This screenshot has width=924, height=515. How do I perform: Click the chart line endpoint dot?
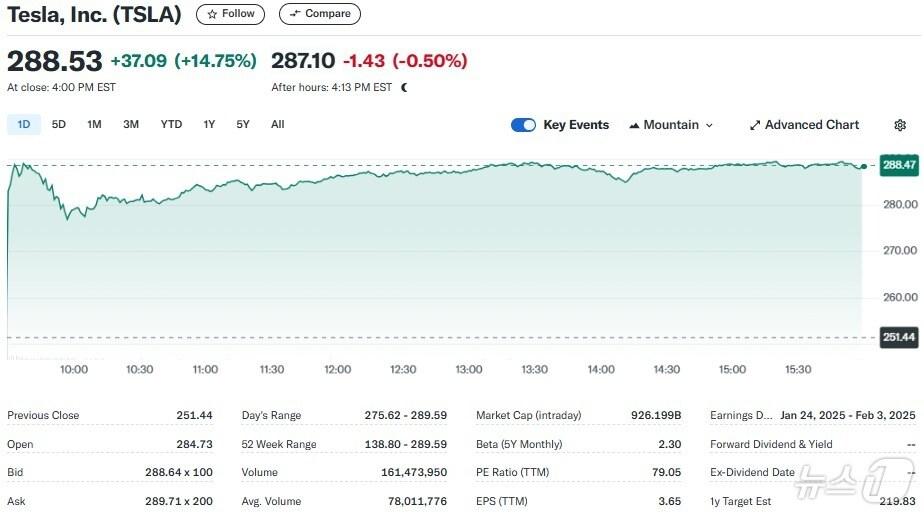tap(863, 166)
